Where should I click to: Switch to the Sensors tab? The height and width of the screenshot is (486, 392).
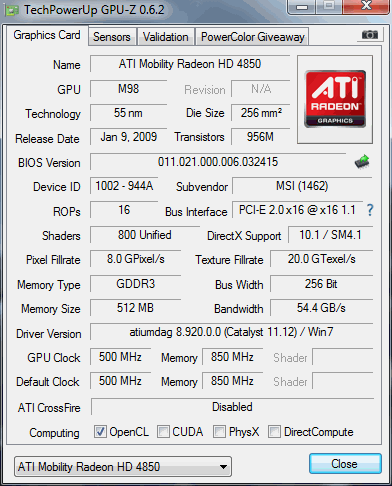point(112,37)
